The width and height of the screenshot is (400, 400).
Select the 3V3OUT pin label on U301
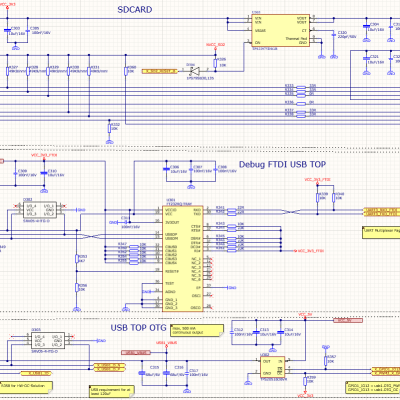click(x=172, y=222)
